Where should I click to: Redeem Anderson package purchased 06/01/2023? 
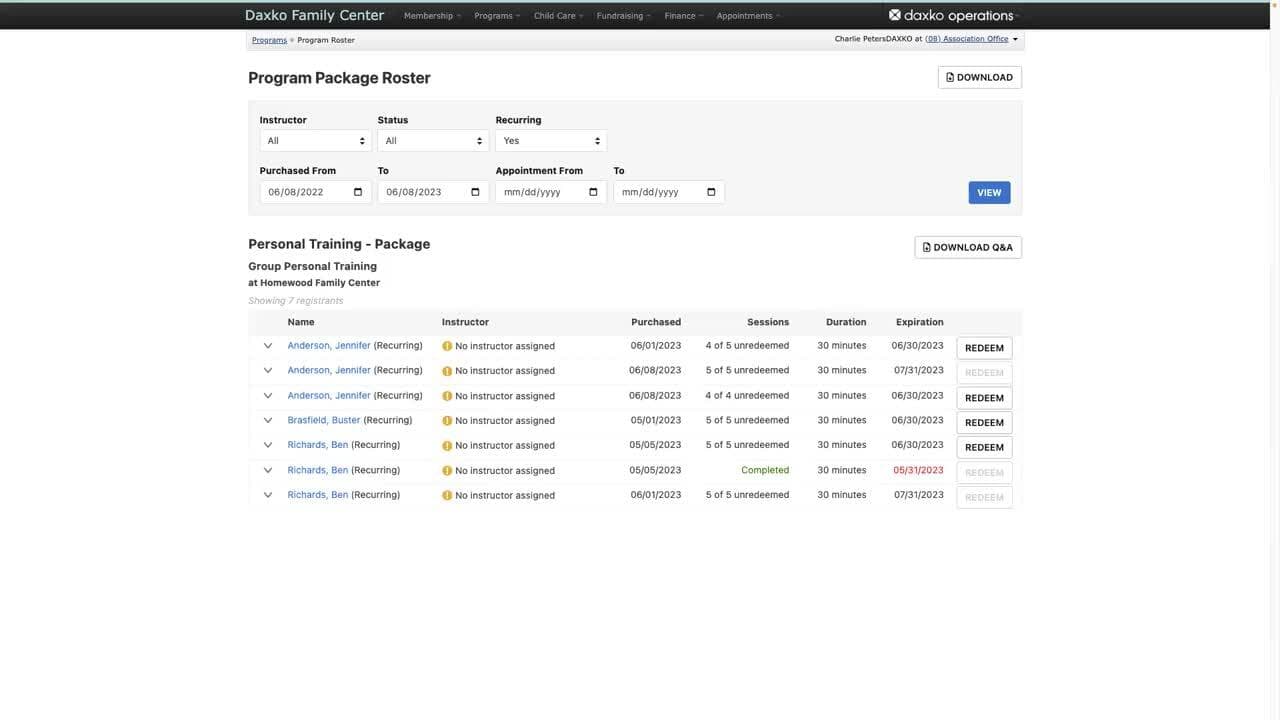[x=984, y=348]
